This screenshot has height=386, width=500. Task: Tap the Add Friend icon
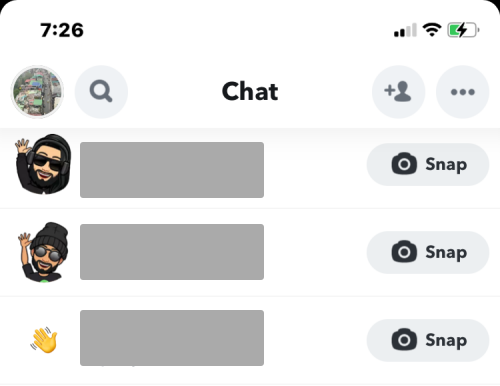(398, 92)
